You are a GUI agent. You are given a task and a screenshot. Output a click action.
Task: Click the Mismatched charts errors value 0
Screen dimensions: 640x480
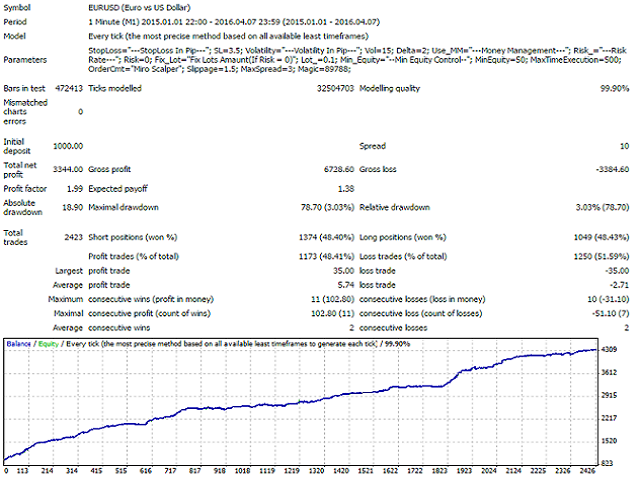[80, 112]
